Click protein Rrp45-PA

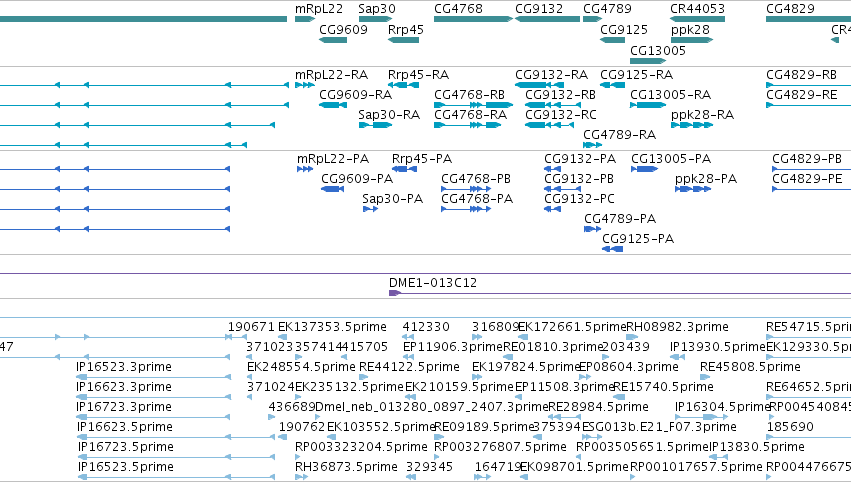tap(422, 159)
